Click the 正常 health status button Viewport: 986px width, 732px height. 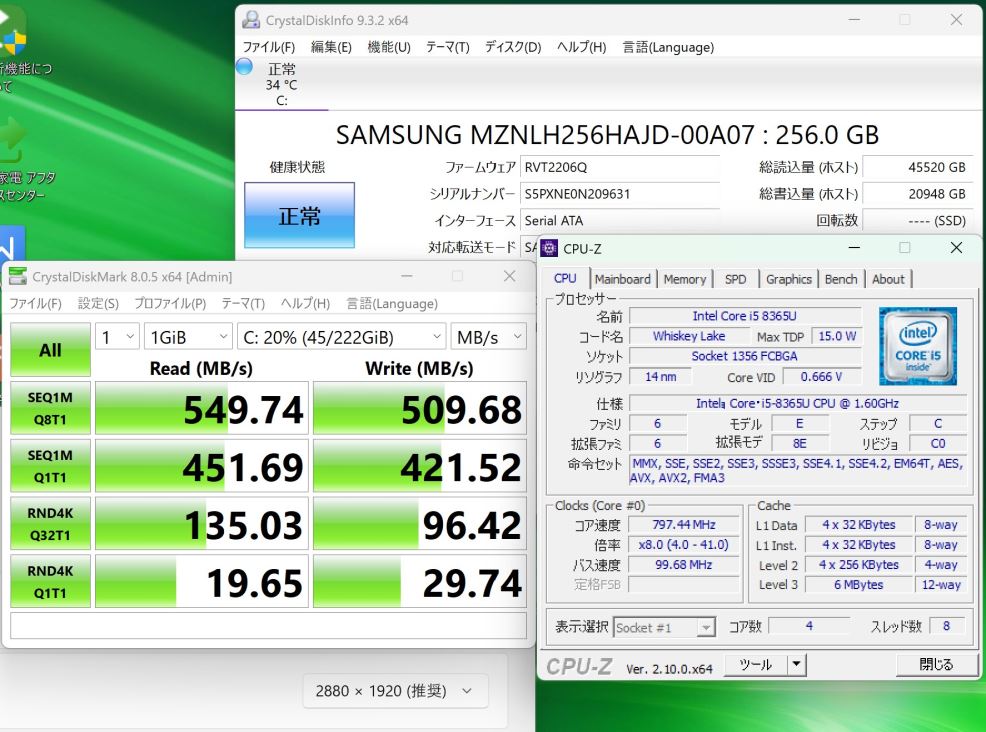pos(299,215)
